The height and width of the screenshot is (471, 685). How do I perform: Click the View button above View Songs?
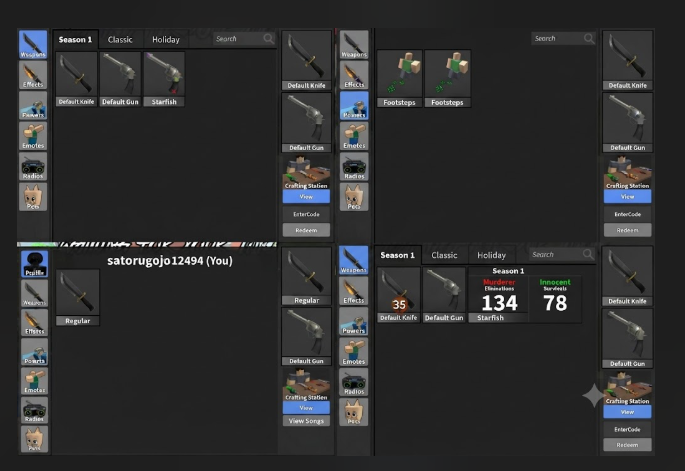pyautogui.click(x=306, y=408)
